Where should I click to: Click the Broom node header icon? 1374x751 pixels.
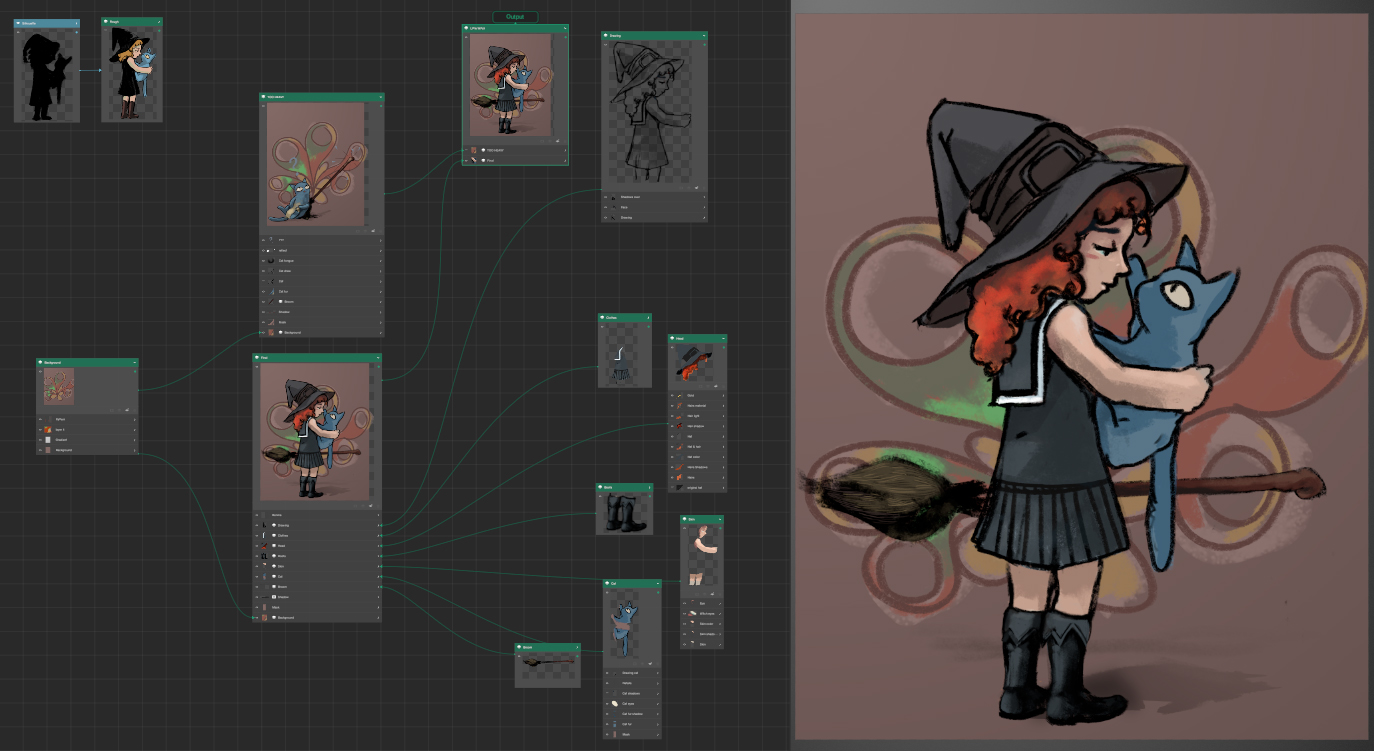click(519, 647)
